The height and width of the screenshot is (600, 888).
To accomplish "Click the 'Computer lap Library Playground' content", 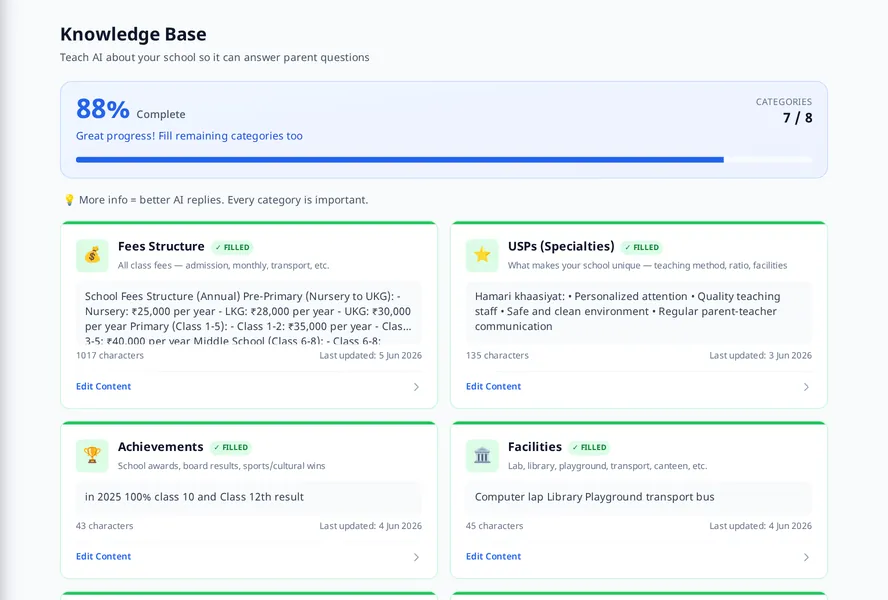I will (x=639, y=497).
